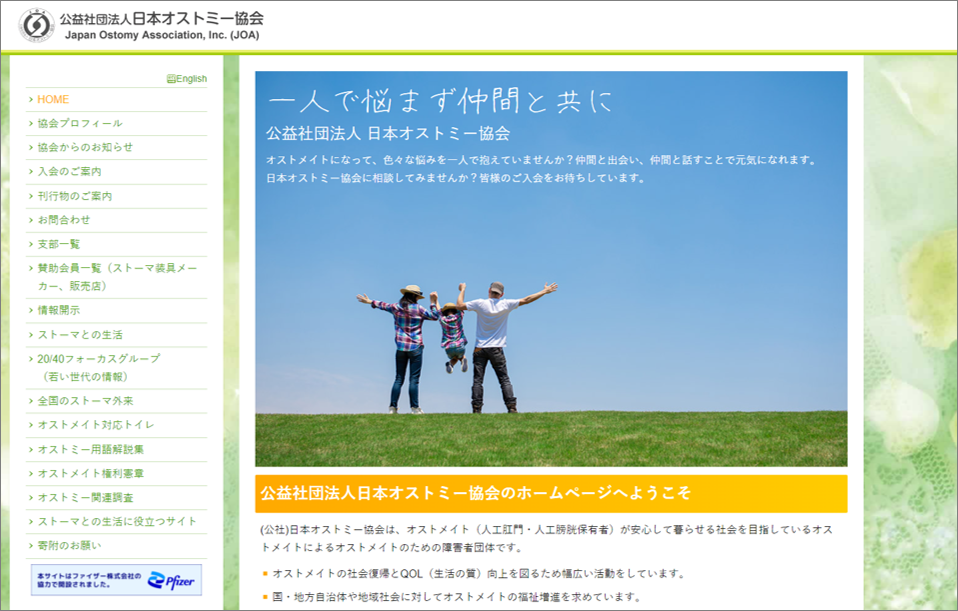Click 寄附のお願い donation link
The height and width of the screenshot is (611, 958).
69,546
